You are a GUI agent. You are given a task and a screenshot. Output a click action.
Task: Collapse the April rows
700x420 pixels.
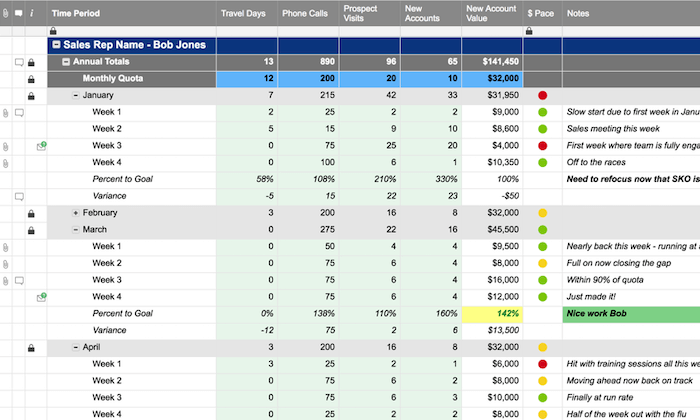pyautogui.click(x=75, y=347)
